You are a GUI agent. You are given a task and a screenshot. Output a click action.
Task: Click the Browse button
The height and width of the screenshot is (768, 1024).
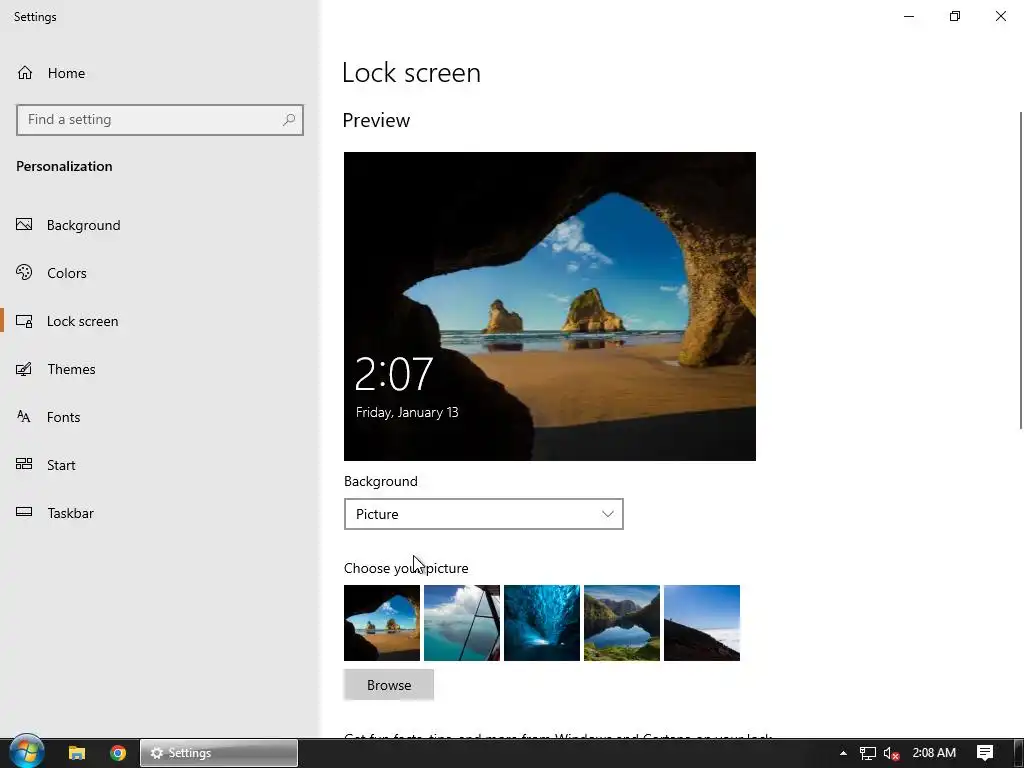[x=389, y=685]
